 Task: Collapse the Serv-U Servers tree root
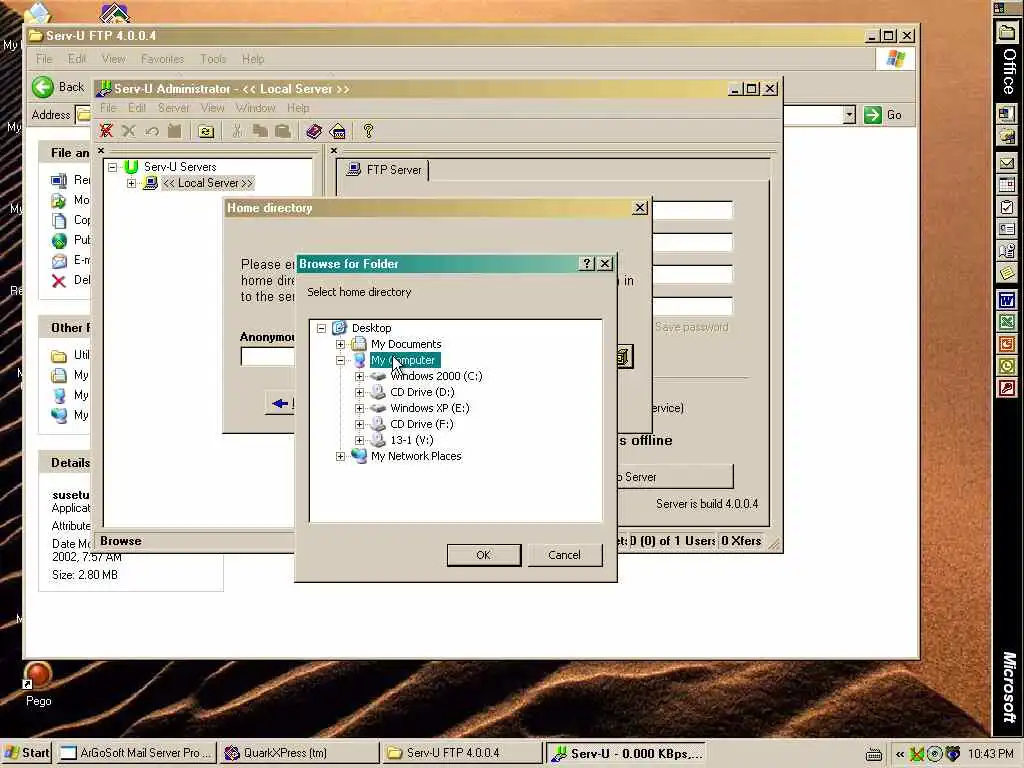[x=112, y=167]
